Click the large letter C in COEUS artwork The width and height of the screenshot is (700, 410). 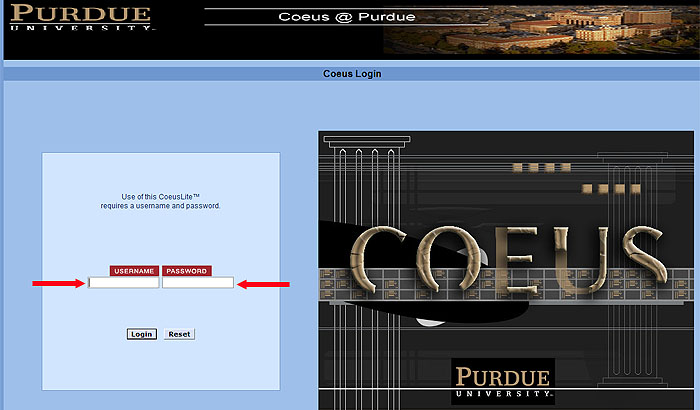(378, 263)
